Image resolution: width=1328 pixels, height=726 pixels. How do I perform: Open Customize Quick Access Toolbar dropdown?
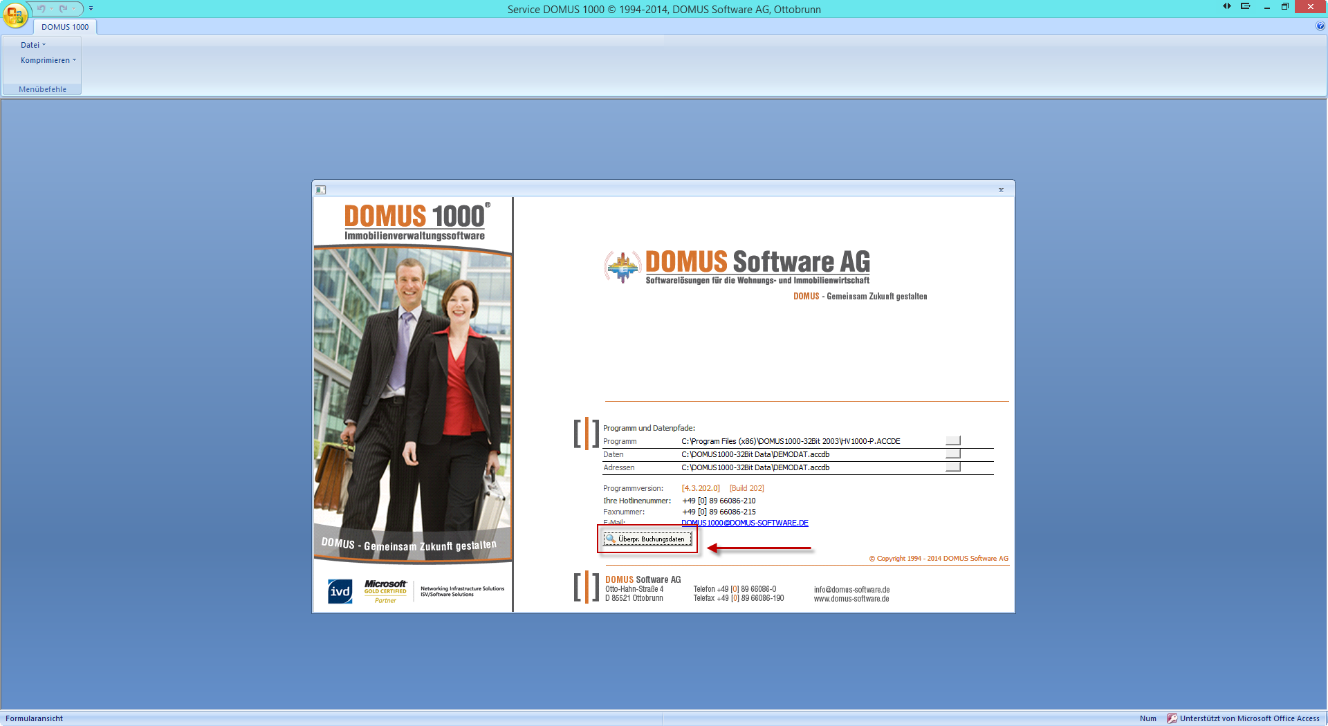pyautogui.click(x=90, y=8)
